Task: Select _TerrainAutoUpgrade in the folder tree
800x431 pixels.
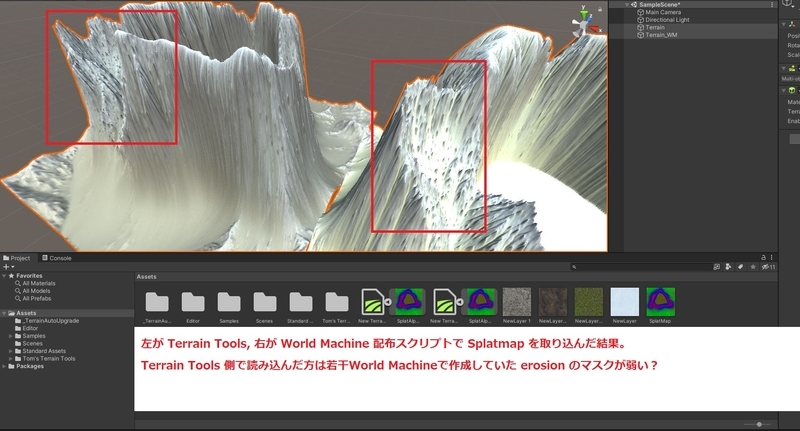Action: [x=51, y=321]
